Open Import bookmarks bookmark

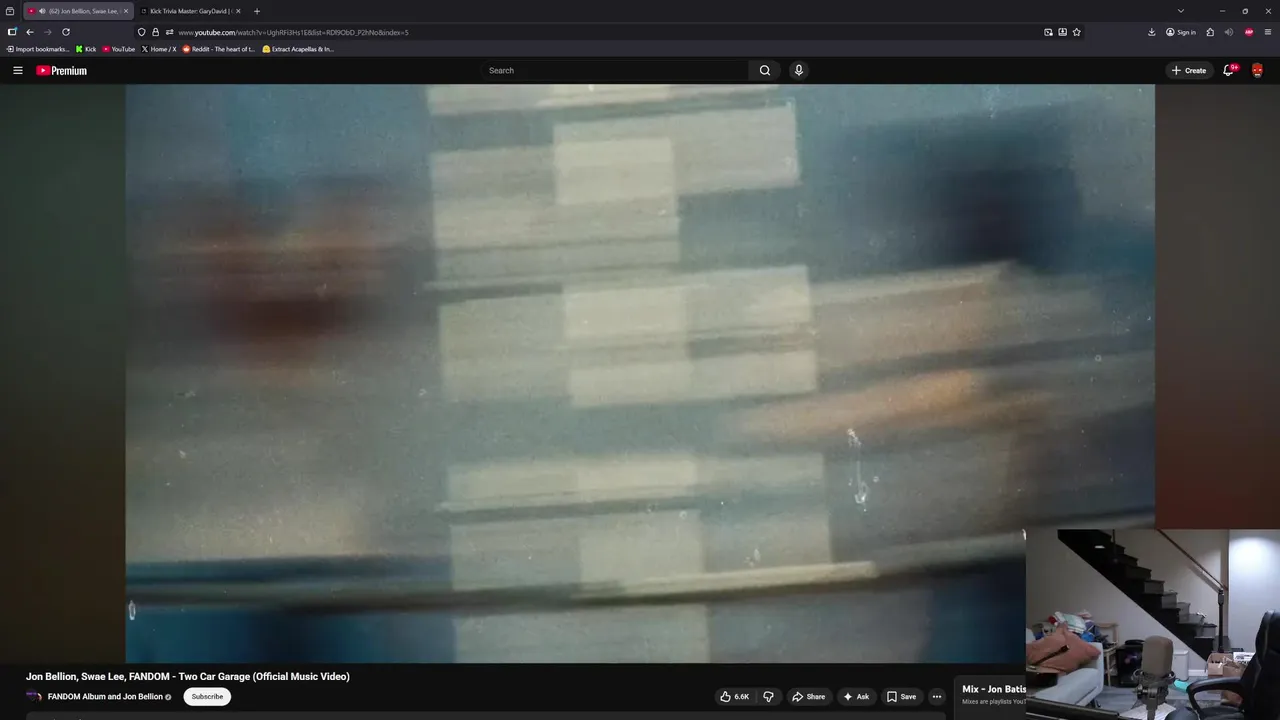click(38, 49)
